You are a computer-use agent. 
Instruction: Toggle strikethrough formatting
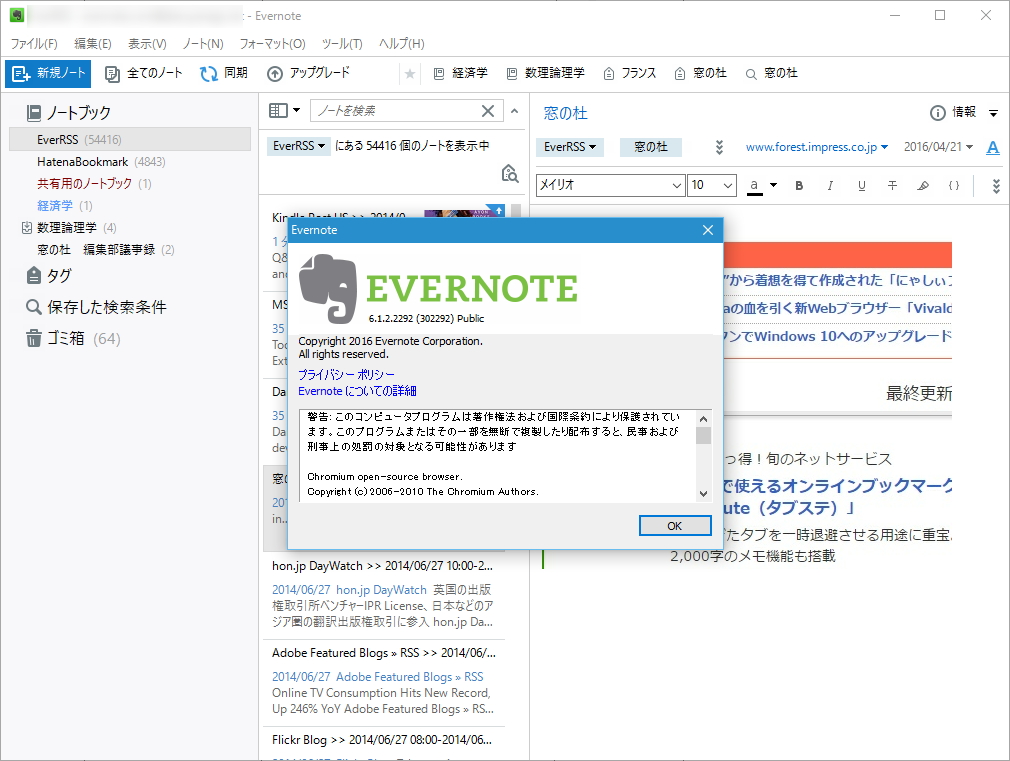click(x=892, y=186)
